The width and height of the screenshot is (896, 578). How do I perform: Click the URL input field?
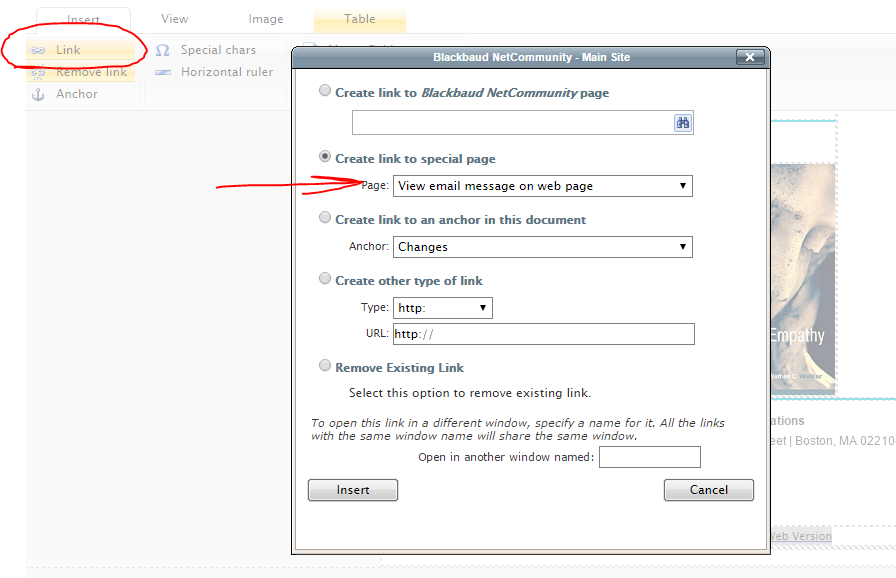click(543, 334)
